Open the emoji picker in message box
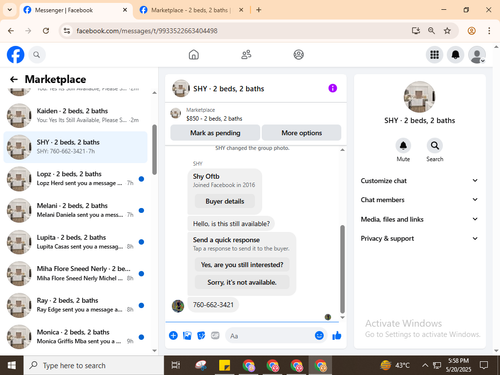Image resolution: width=500 pixels, height=375 pixels. [319, 335]
